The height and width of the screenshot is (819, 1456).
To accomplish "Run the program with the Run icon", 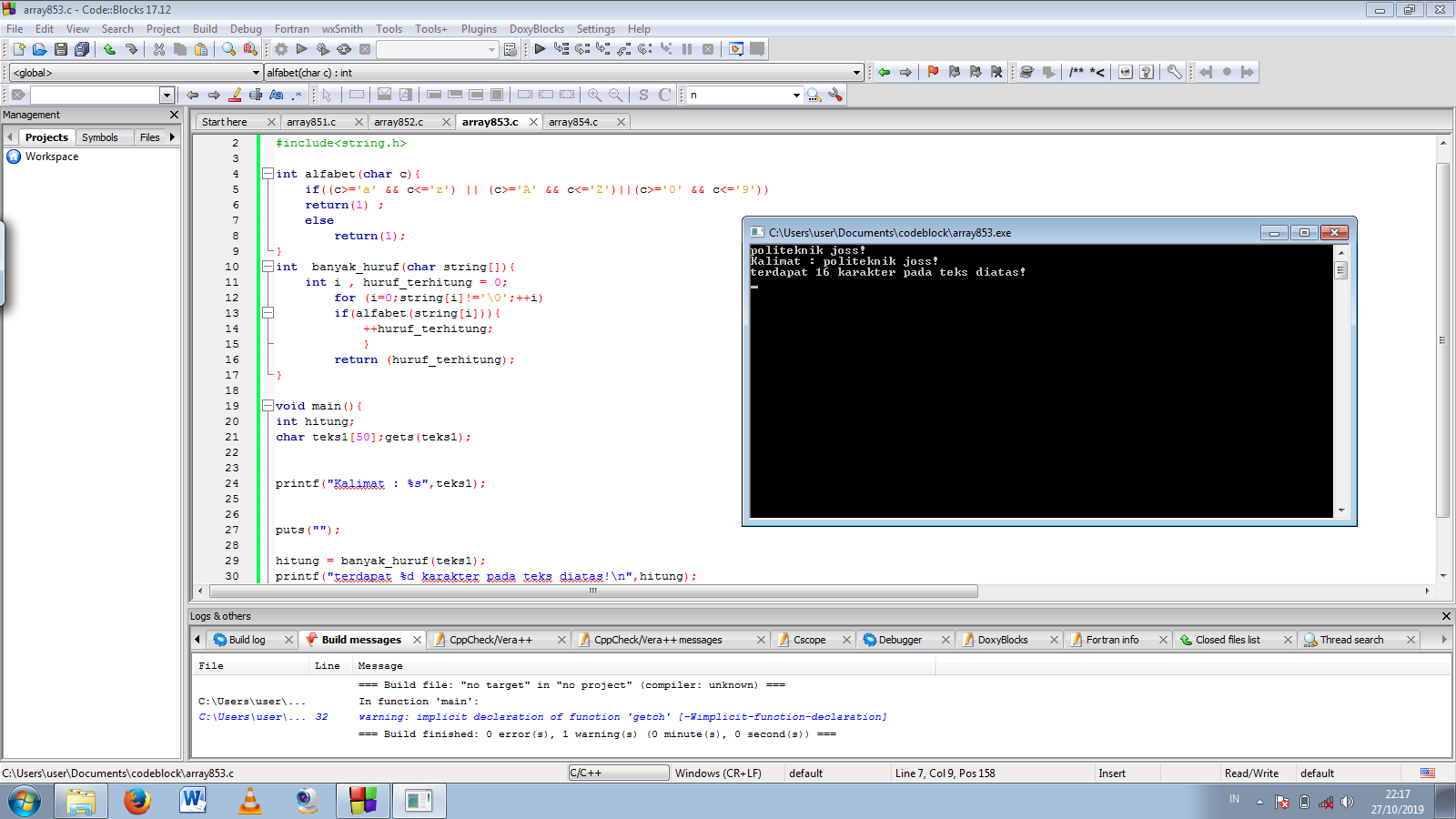I will [x=302, y=49].
